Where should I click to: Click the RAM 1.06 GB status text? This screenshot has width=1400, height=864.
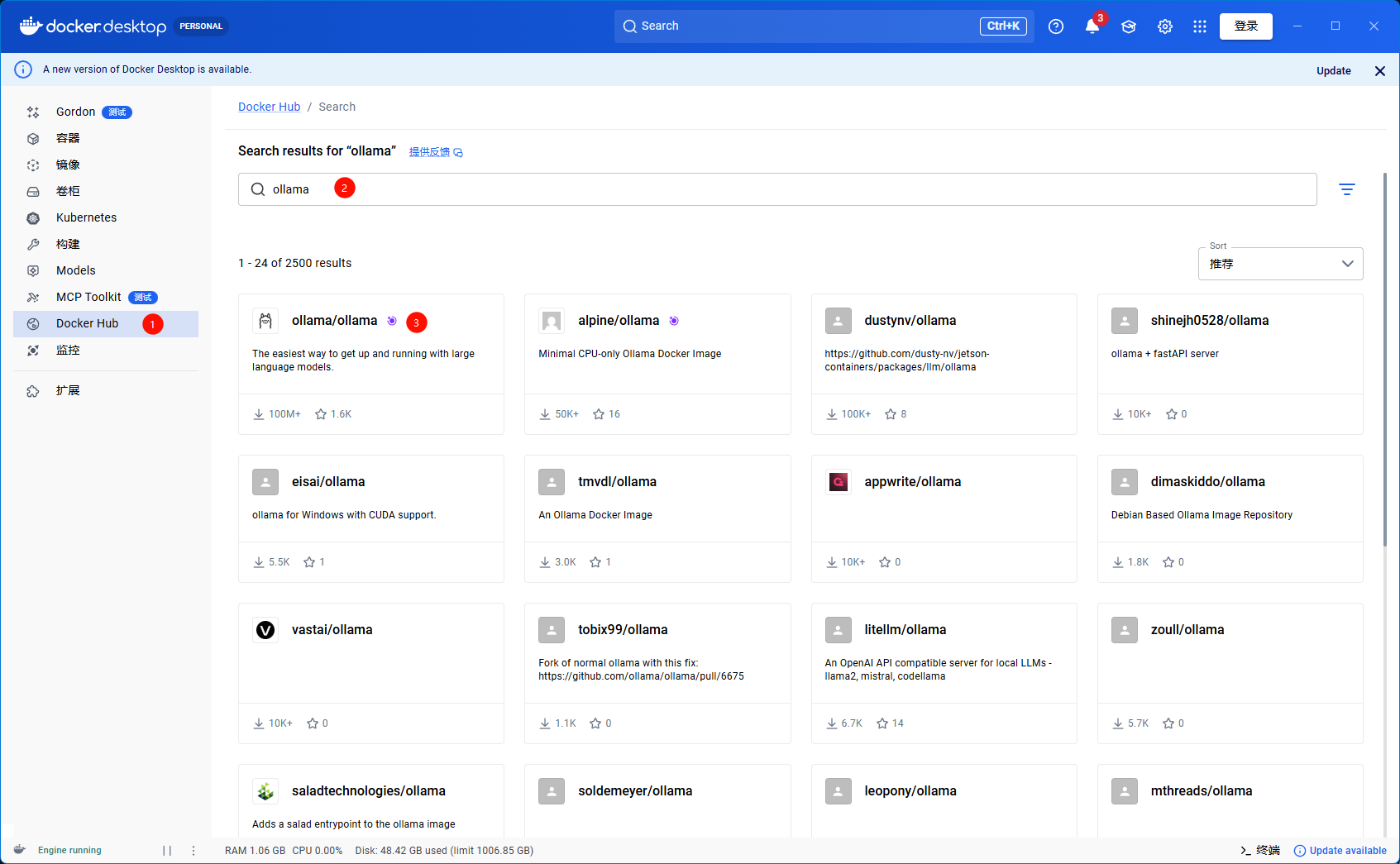pyautogui.click(x=256, y=851)
